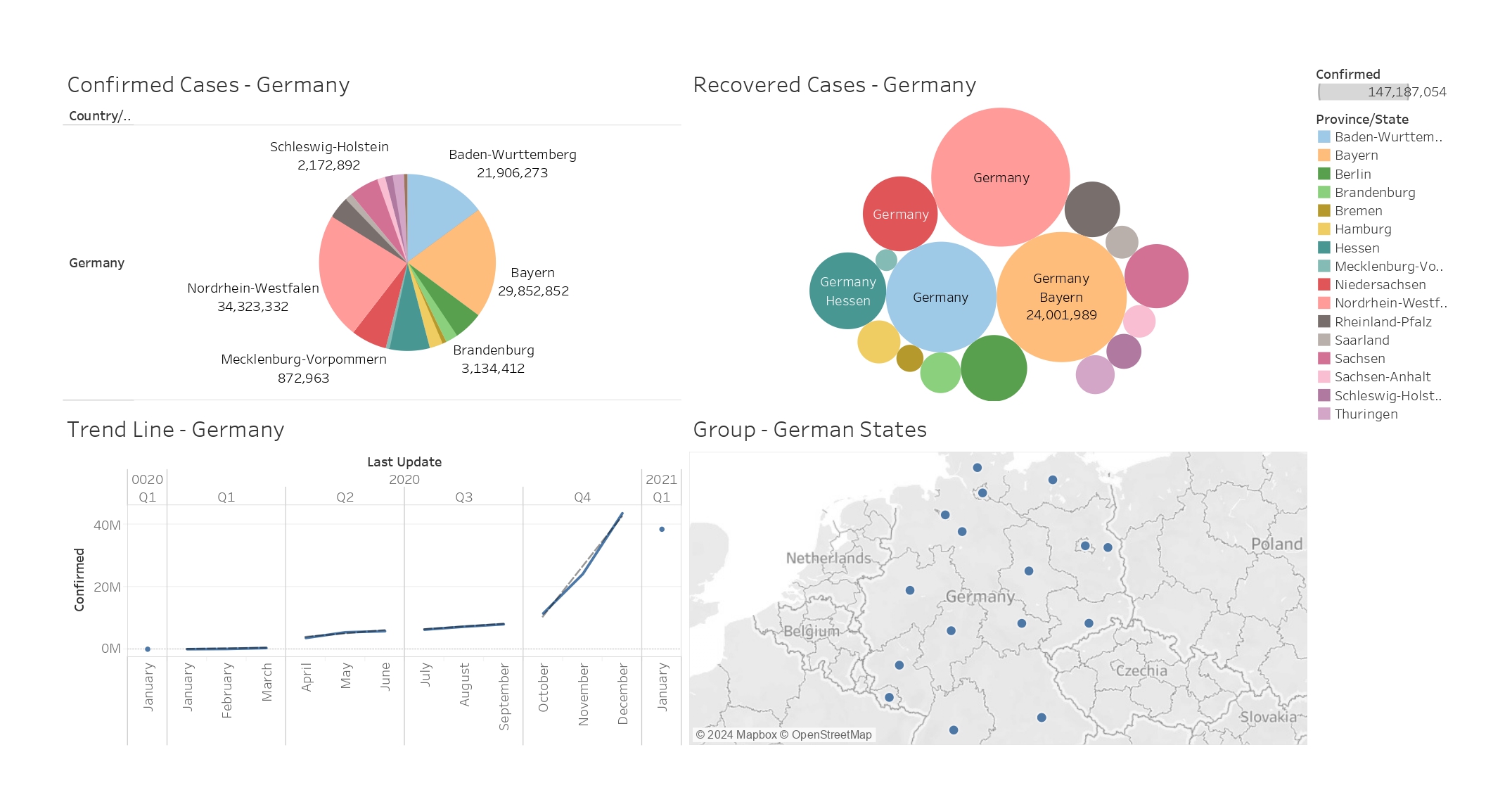The height and width of the screenshot is (809, 1512).
Task: Click the Bremen legend color swatch
Action: tap(1324, 210)
